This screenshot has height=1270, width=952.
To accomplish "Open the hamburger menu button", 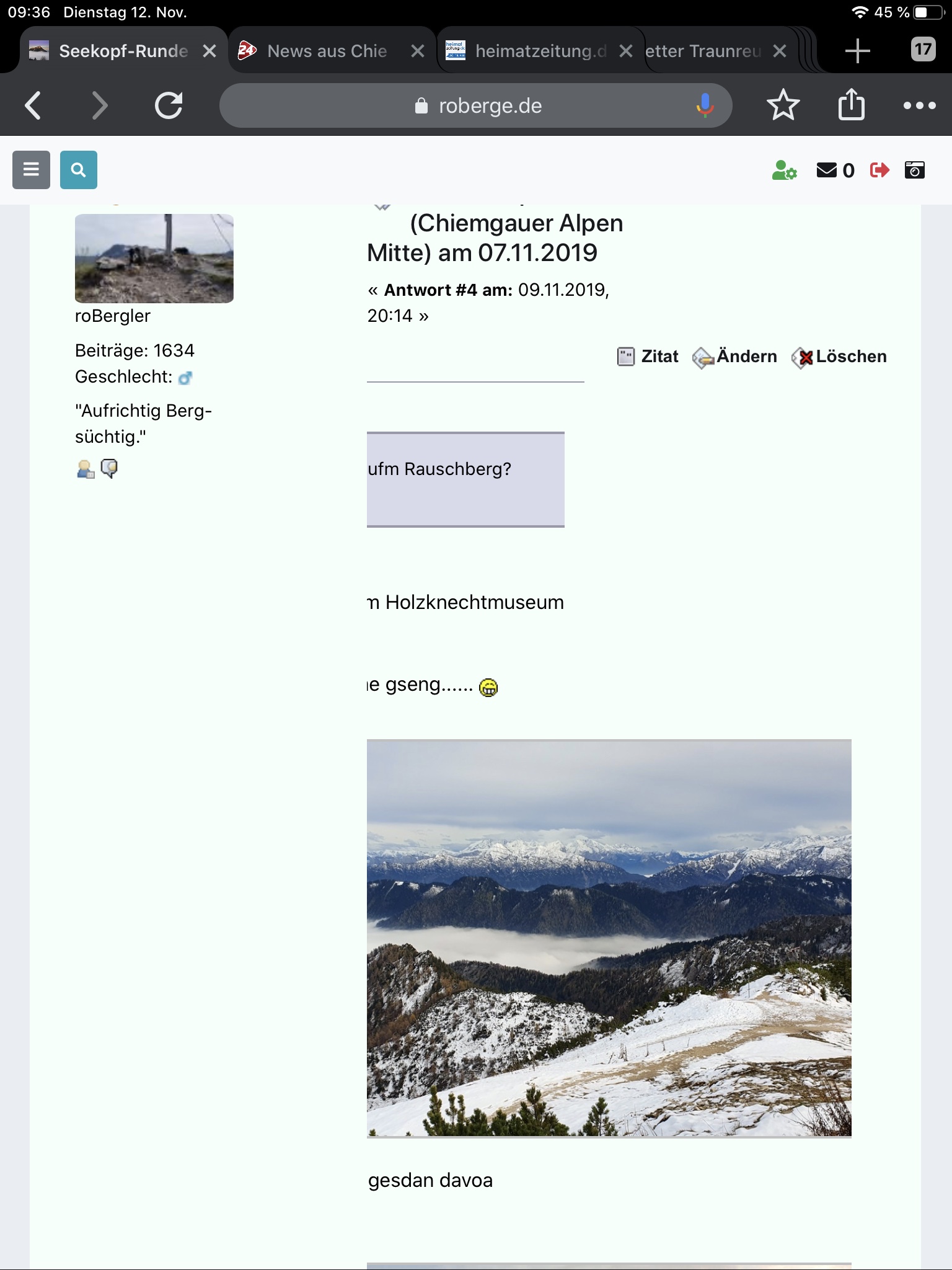I will pos(31,169).
